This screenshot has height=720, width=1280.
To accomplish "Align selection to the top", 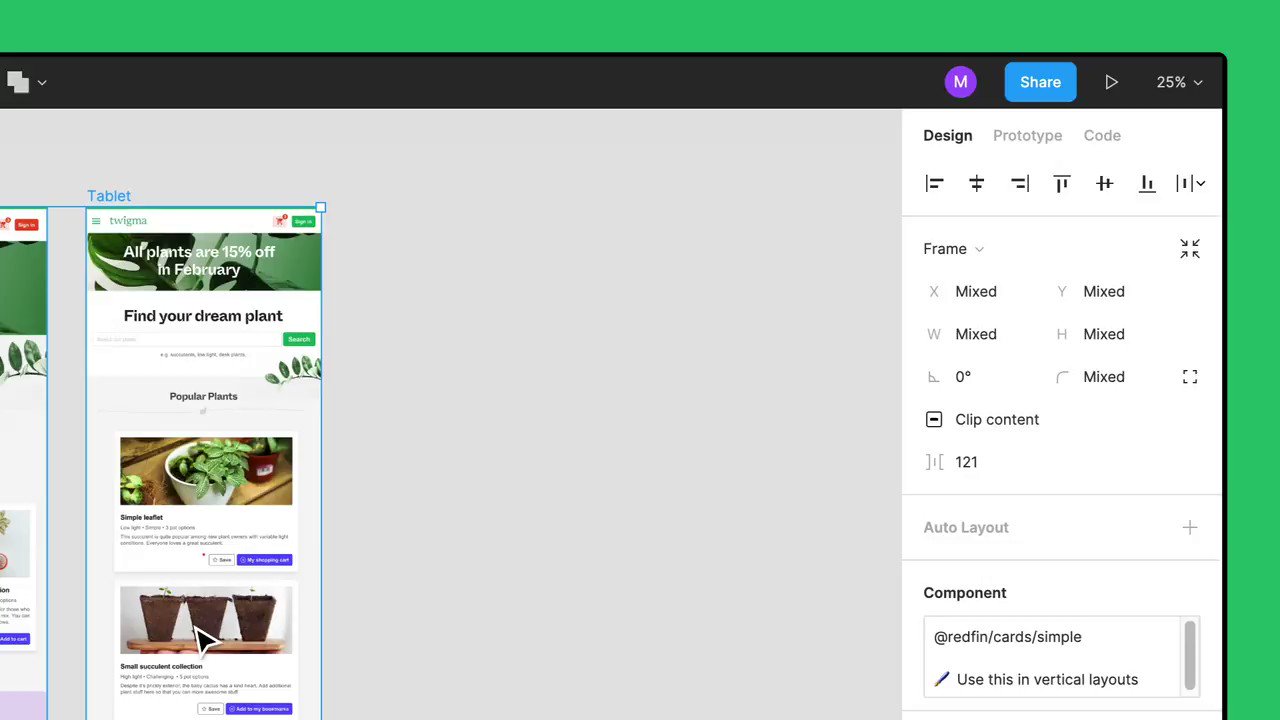I will (1062, 183).
